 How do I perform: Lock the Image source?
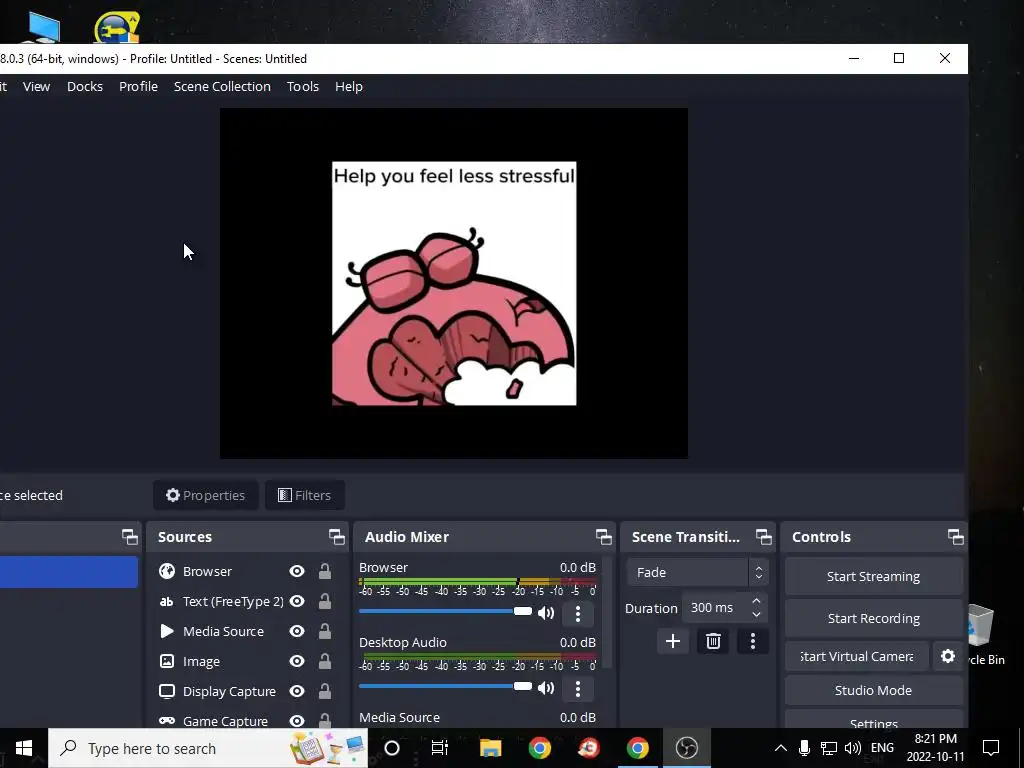click(x=325, y=662)
